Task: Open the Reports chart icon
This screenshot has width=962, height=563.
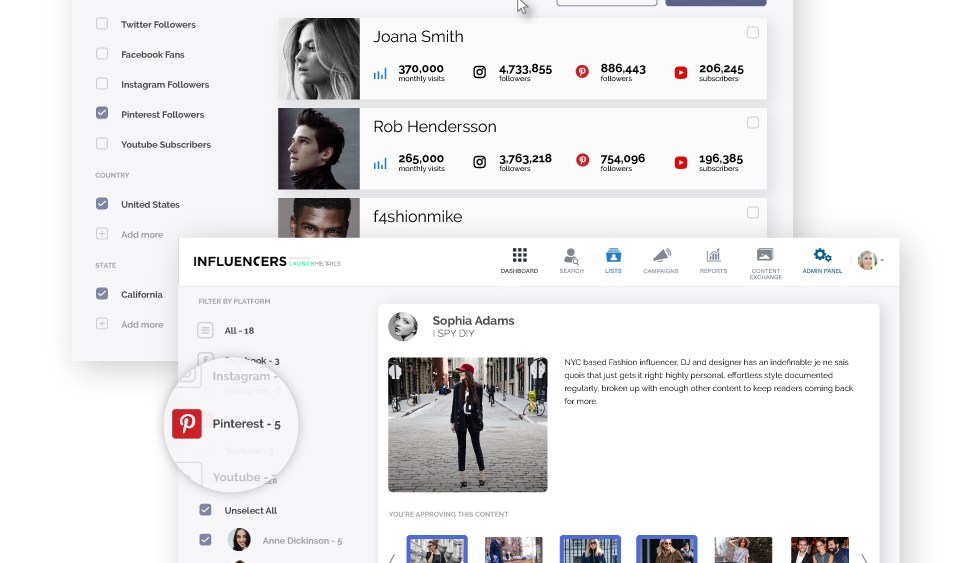Action: coord(713,255)
